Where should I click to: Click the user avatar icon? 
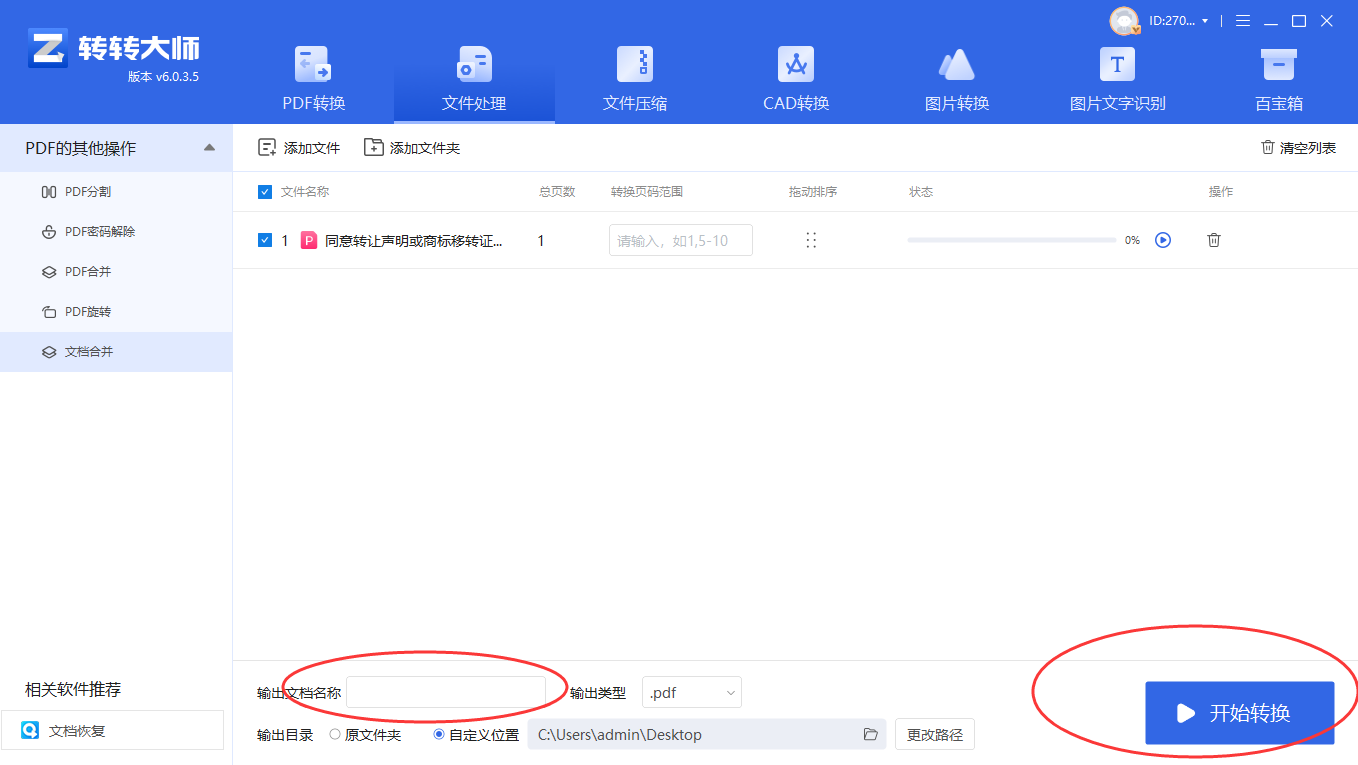1124,21
